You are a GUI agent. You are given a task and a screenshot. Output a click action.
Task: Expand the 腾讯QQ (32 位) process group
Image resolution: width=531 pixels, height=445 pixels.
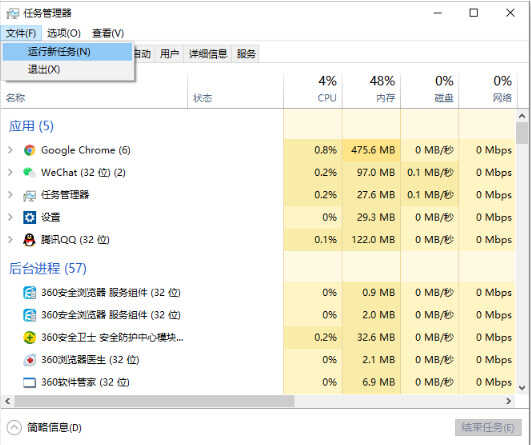(10, 240)
